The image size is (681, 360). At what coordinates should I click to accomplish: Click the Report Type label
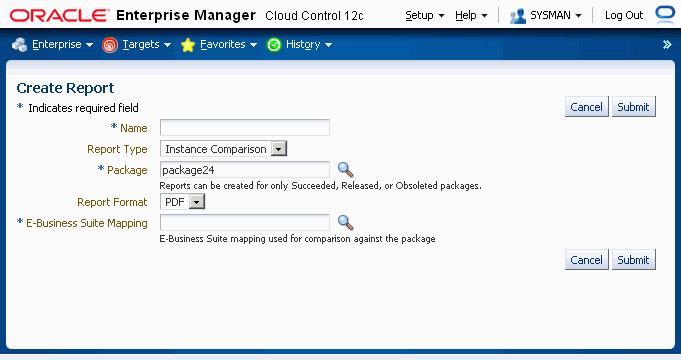click(x=117, y=149)
